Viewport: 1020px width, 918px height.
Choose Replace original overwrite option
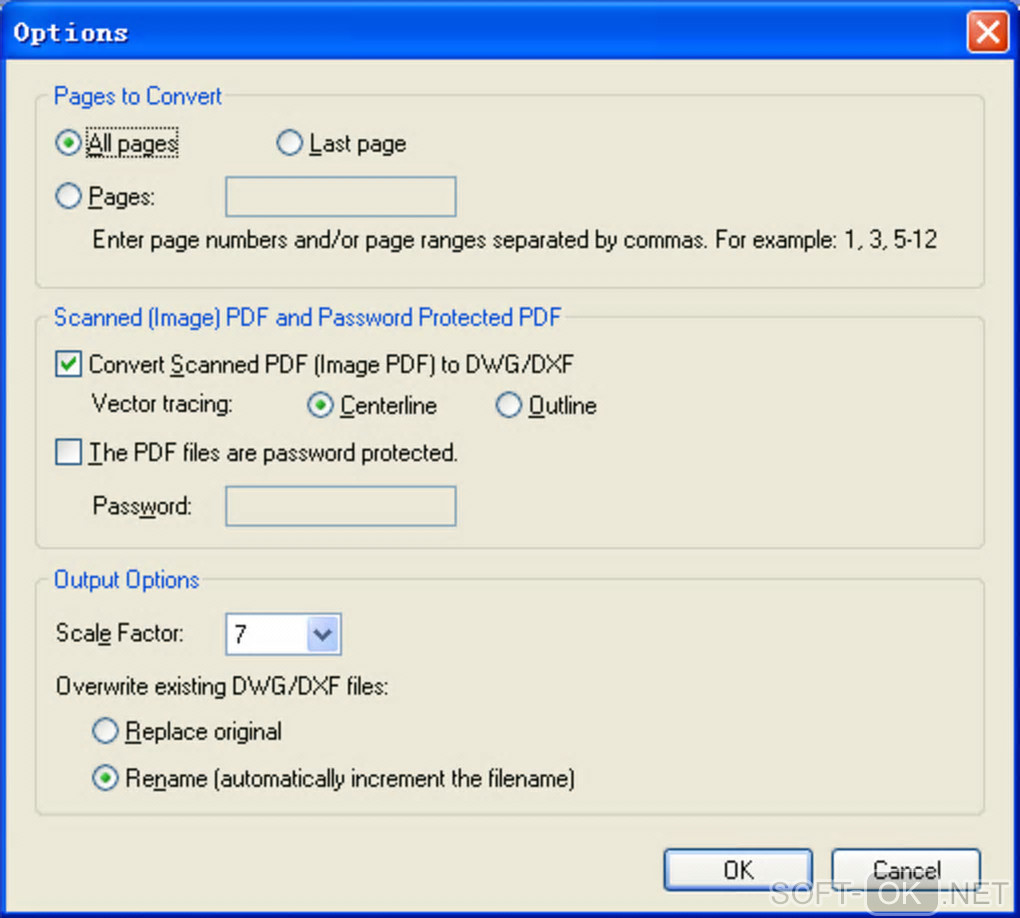[105, 731]
